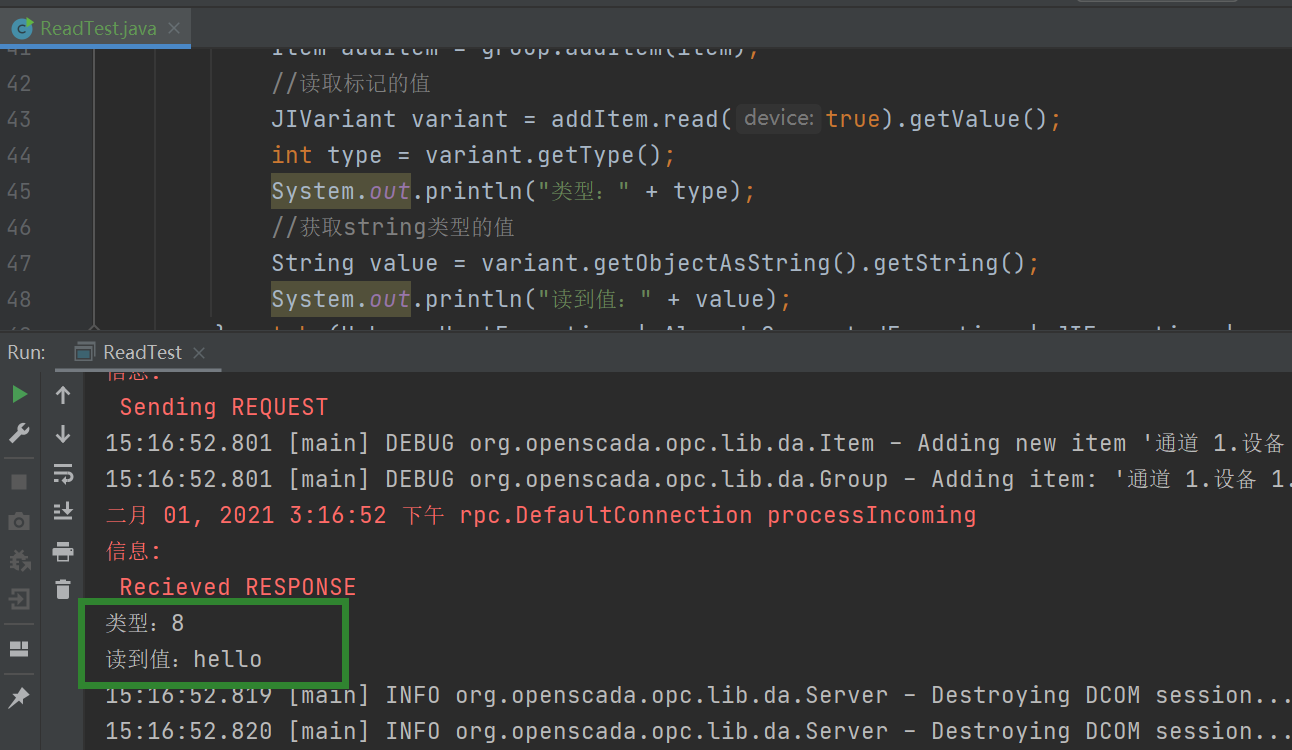Screen dimensions: 1292x750
Task: Click the '//获取string类型的值' comment line
Action: click(x=393, y=227)
